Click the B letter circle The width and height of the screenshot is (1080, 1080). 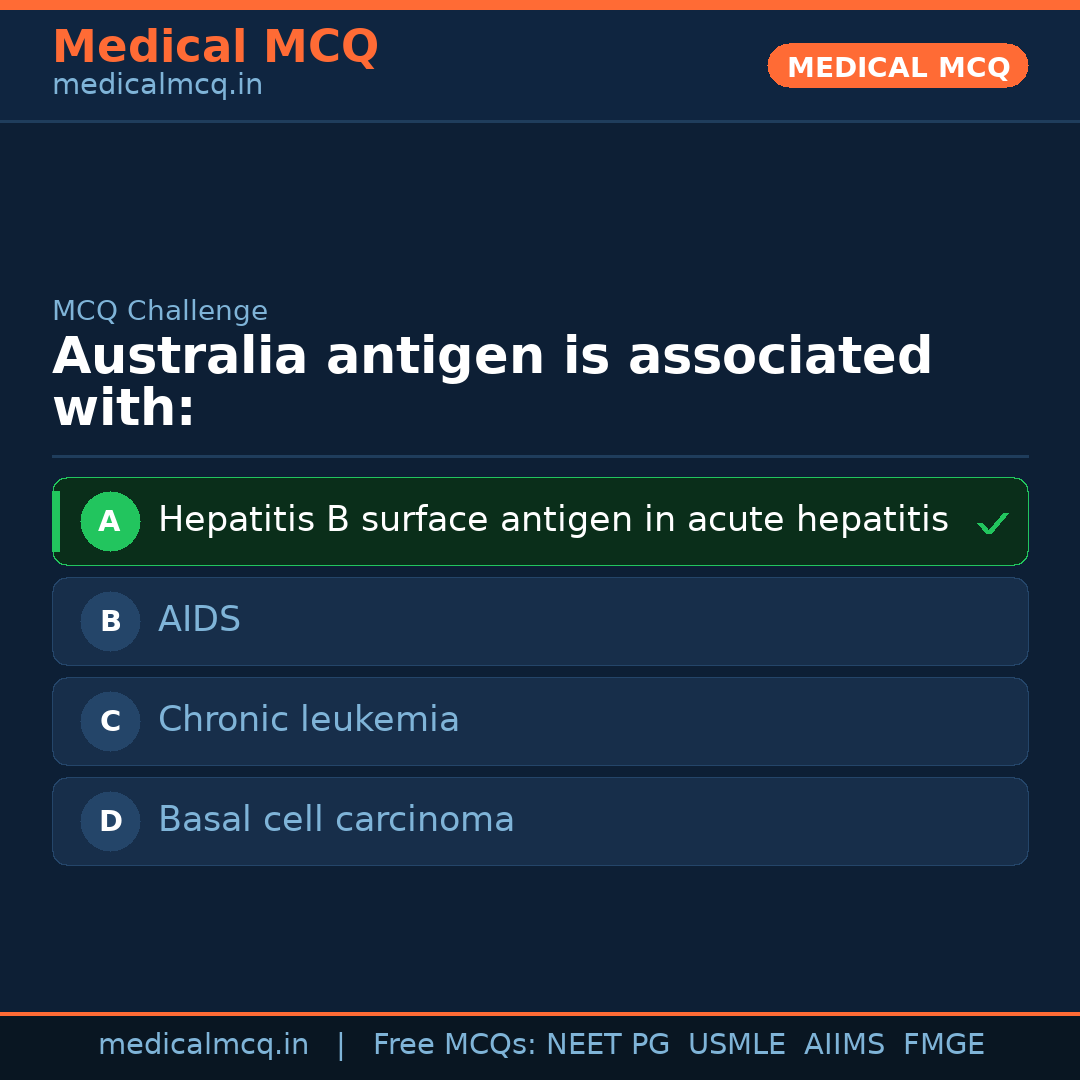[x=110, y=621]
